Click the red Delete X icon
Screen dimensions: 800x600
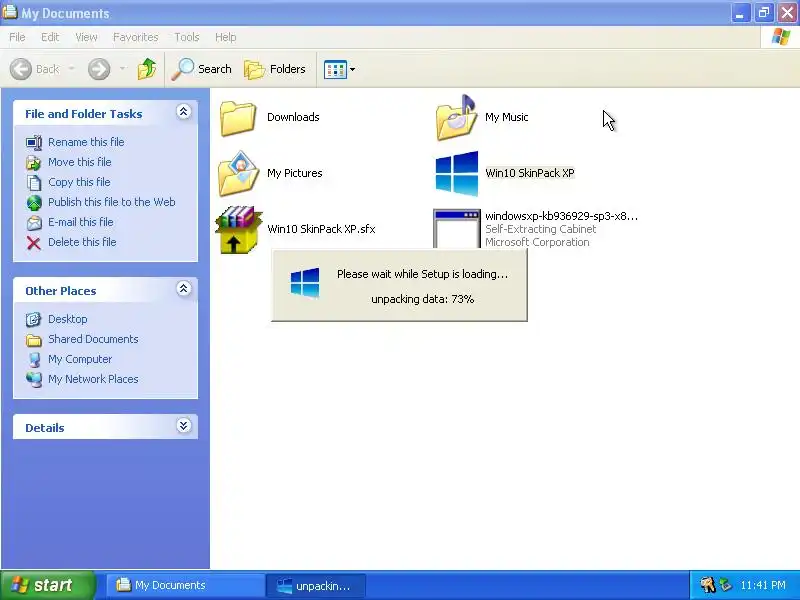pos(34,243)
